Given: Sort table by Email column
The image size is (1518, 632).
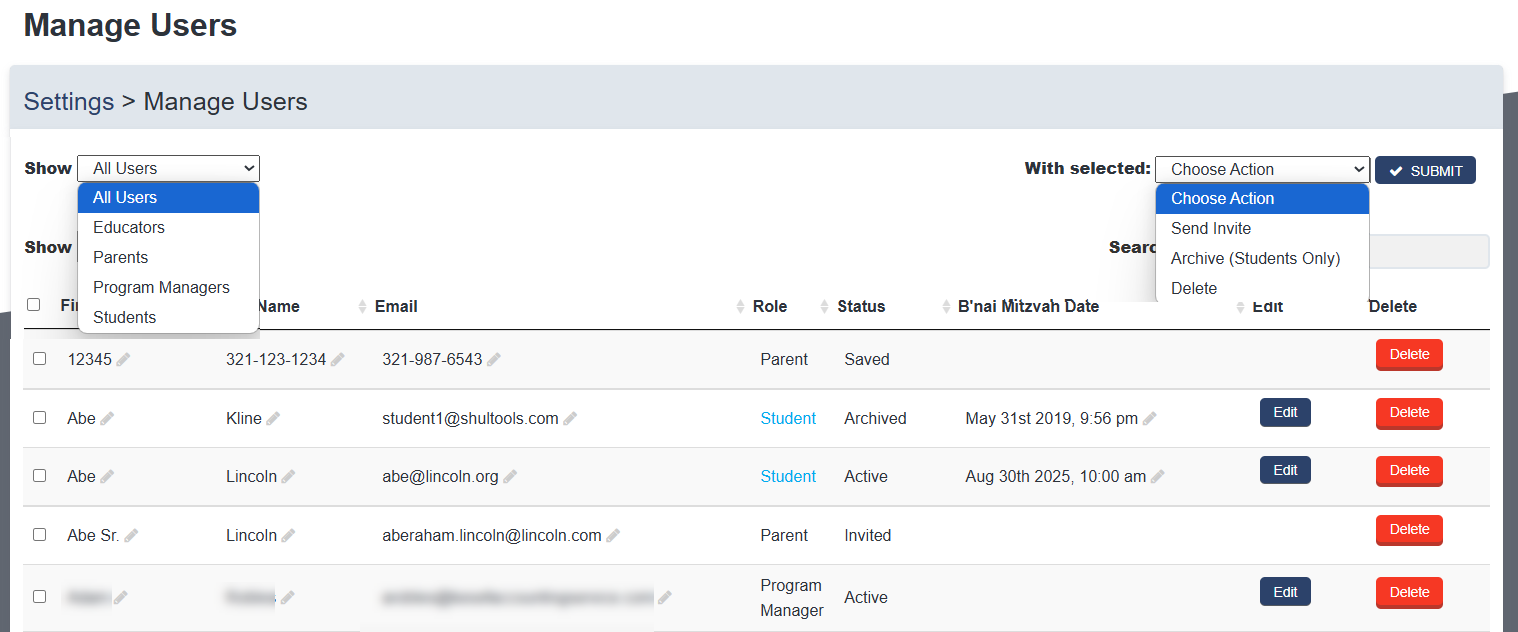Looking at the screenshot, I should coord(396,307).
